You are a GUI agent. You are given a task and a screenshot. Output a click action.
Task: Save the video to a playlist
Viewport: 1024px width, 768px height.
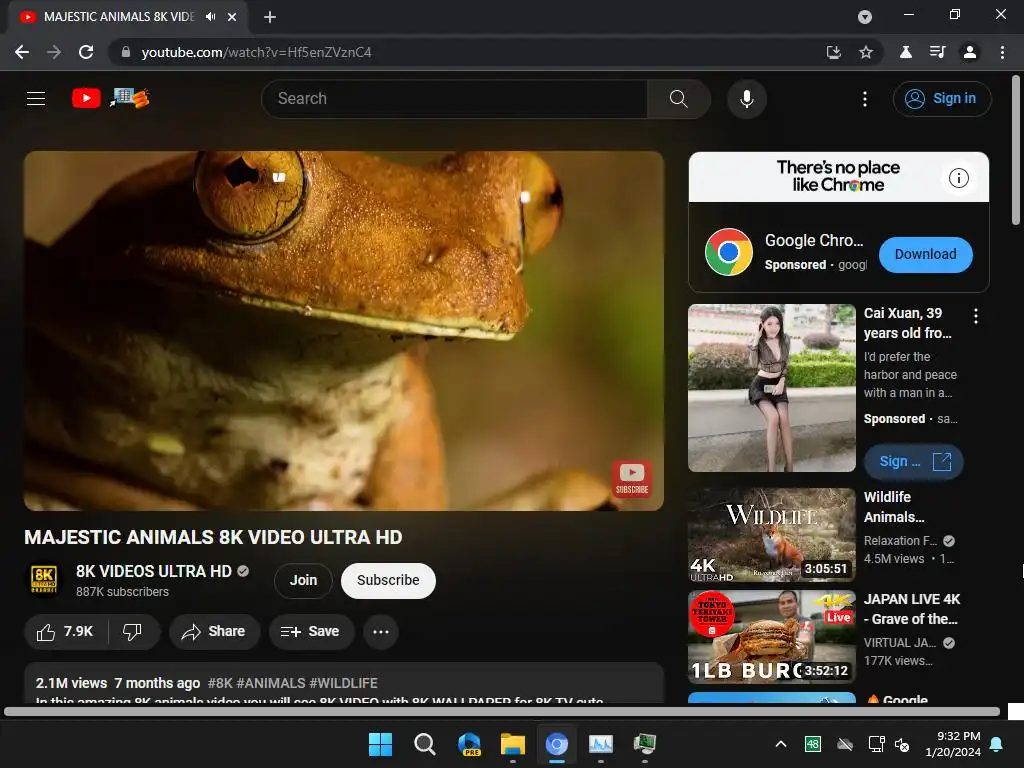click(311, 632)
